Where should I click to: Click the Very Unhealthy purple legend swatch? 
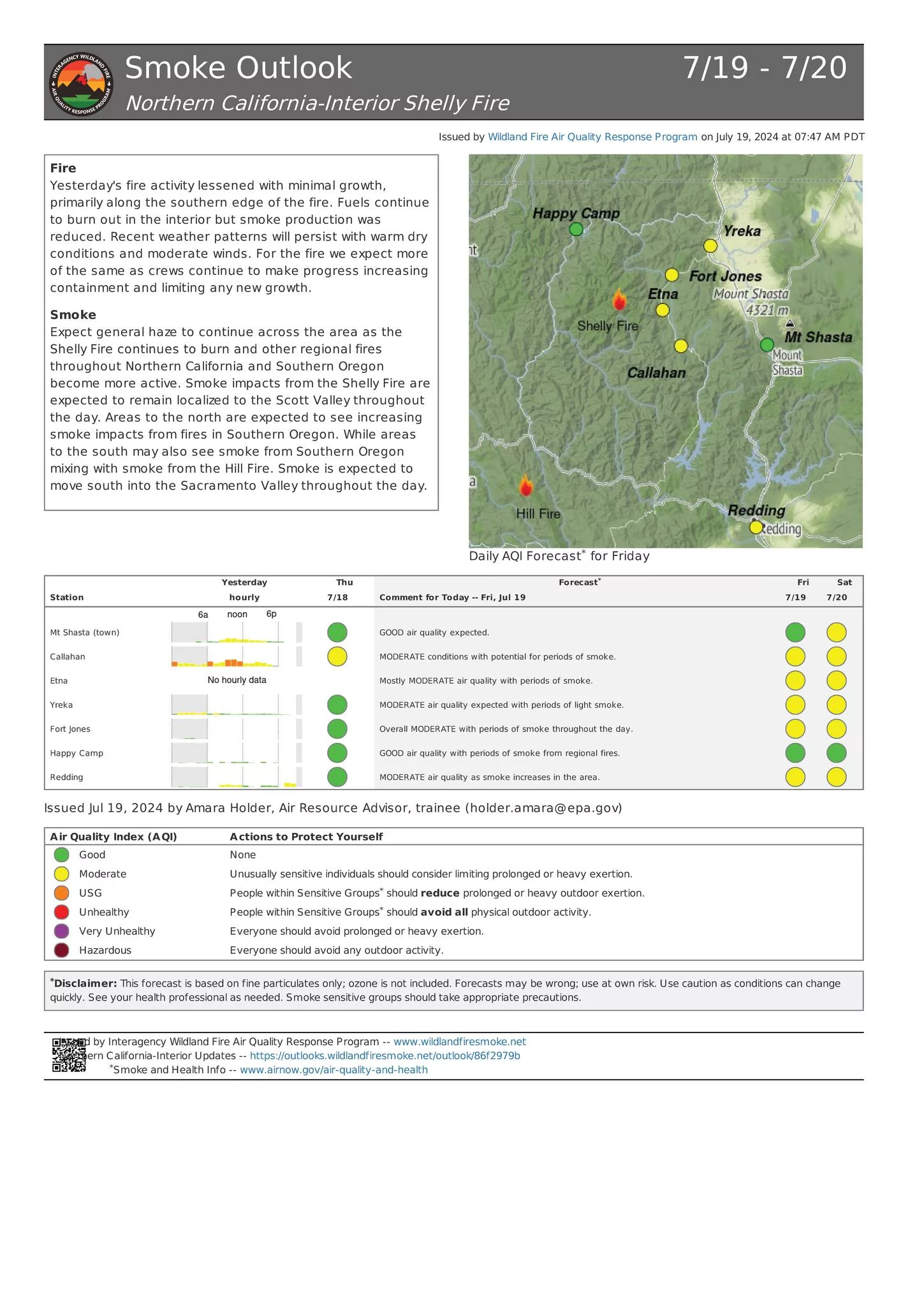tap(61, 931)
